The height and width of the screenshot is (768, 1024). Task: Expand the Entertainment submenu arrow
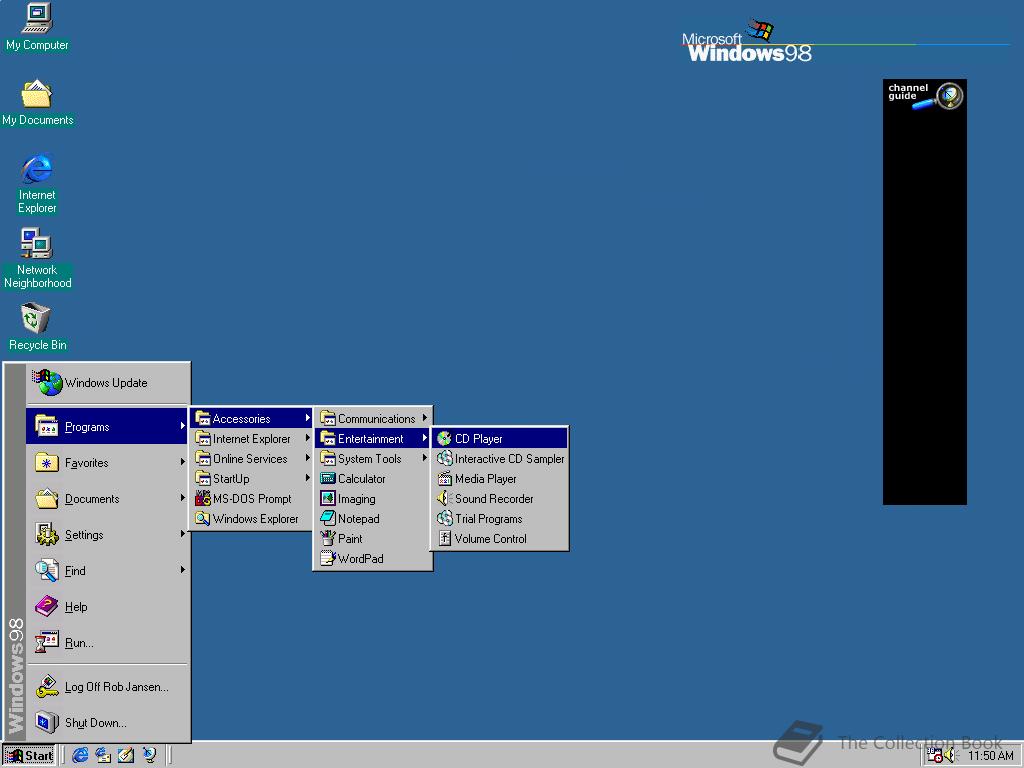424,438
